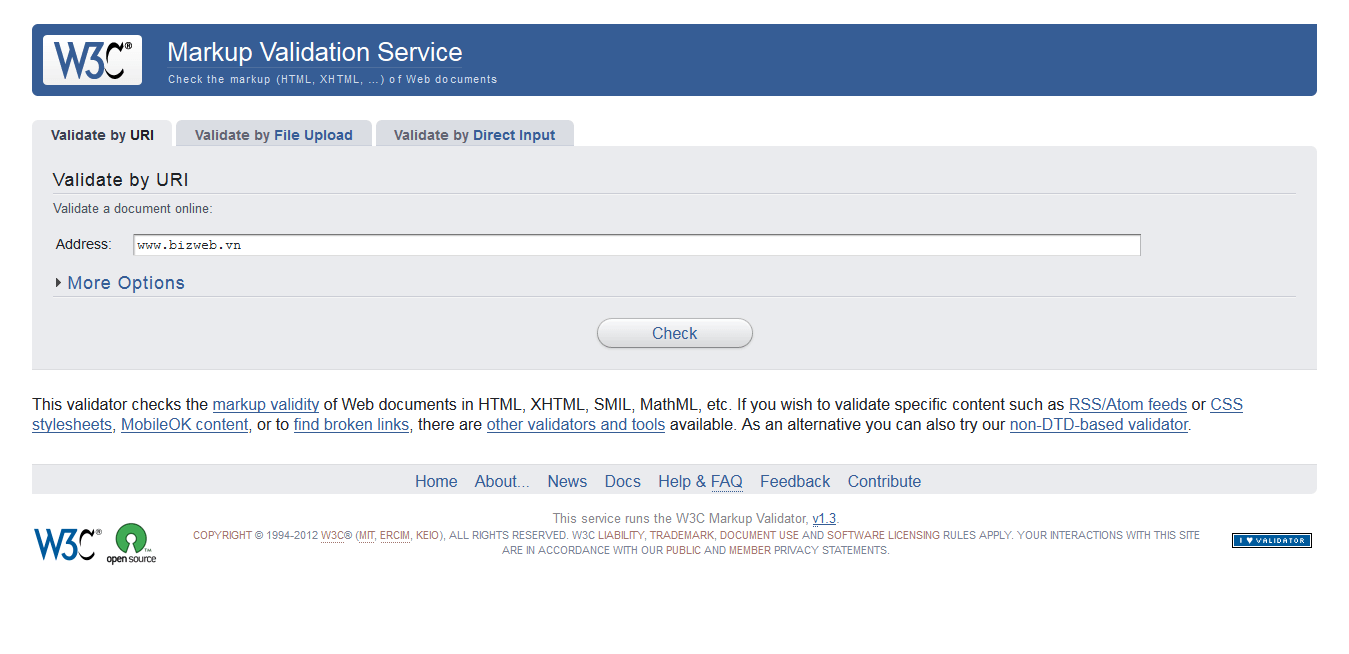Click the W3C logo in the footer
Screen dimensions: 1349x654
[68, 544]
